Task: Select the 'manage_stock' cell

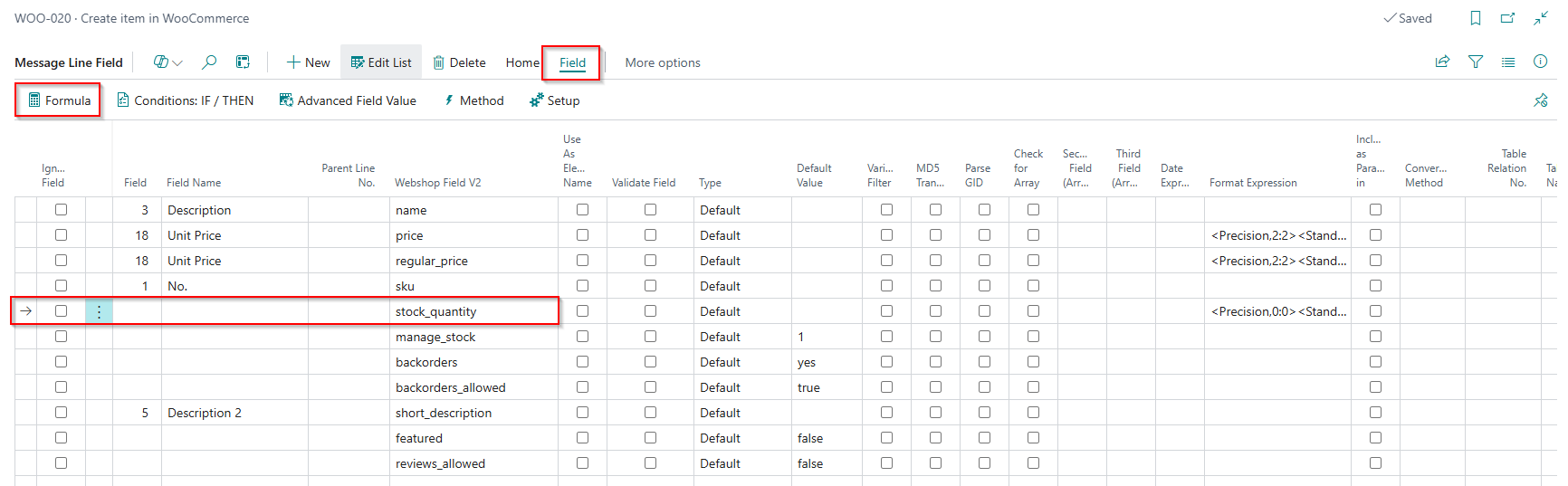Action: pyautogui.click(x=473, y=337)
